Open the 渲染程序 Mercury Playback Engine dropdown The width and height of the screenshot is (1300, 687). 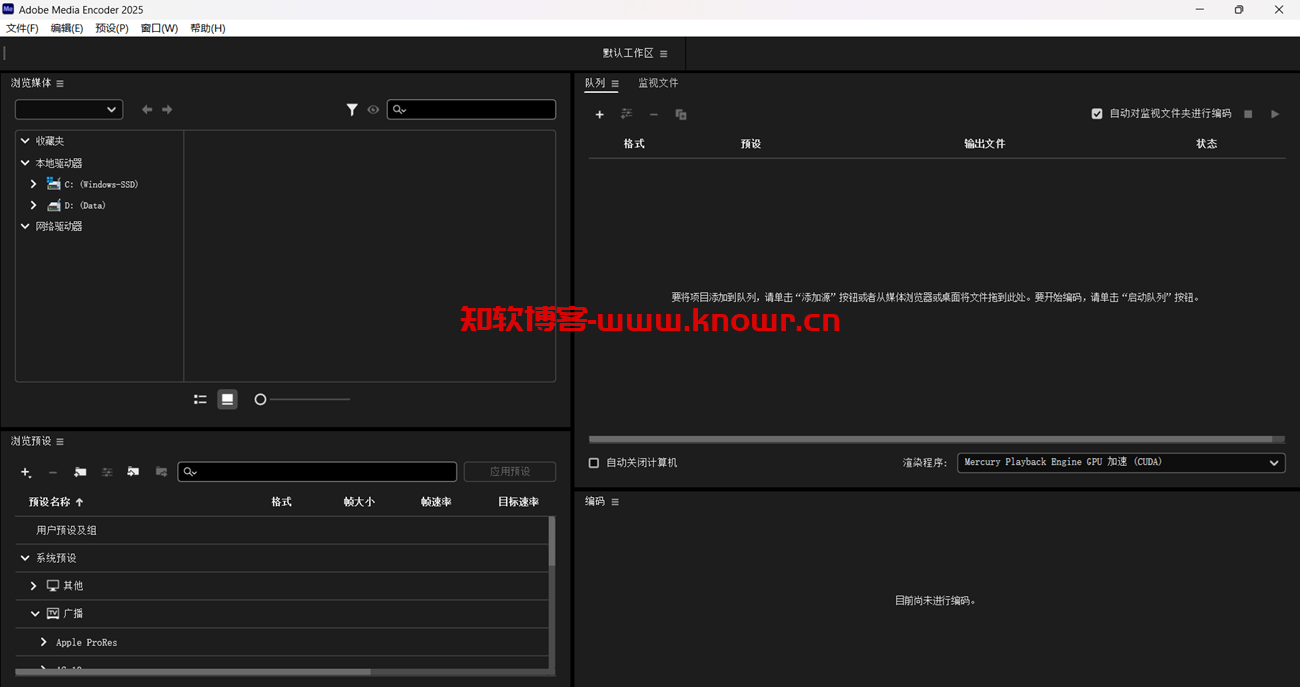click(1121, 463)
